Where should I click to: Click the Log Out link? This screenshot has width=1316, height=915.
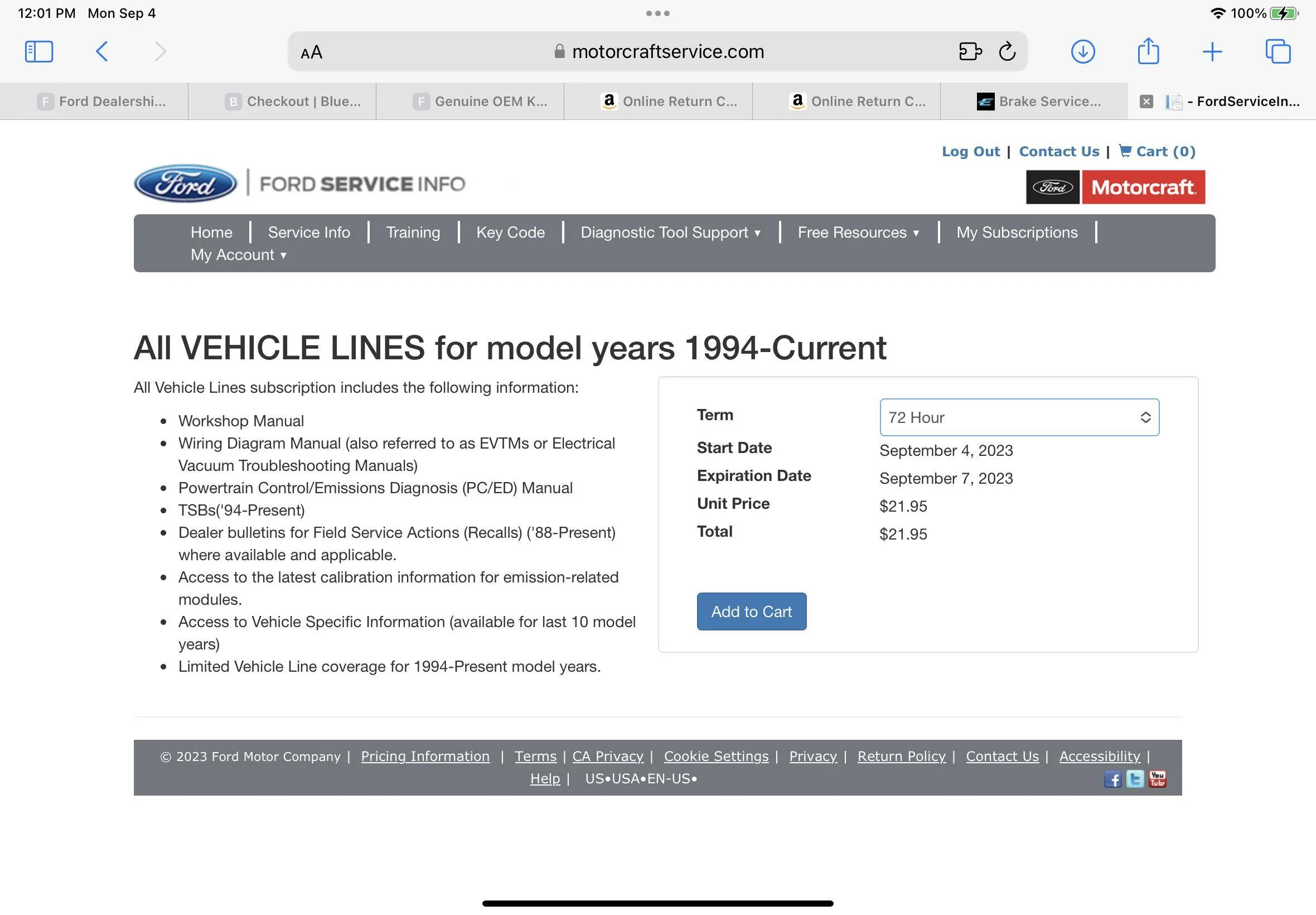[x=970, y=151]
